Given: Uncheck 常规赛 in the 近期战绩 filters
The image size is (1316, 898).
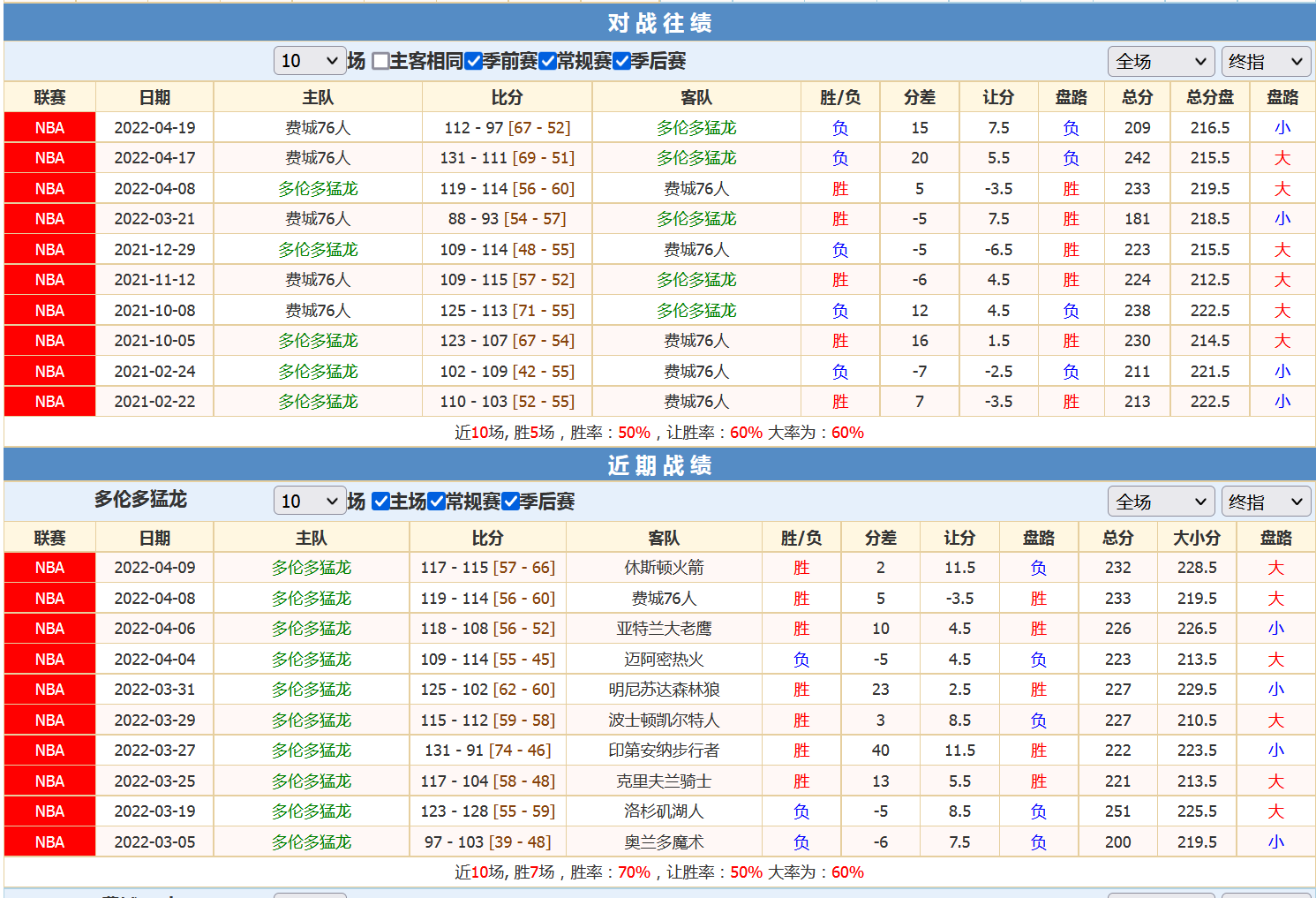Looking at the screenshot, I should (x=436, y=502).
